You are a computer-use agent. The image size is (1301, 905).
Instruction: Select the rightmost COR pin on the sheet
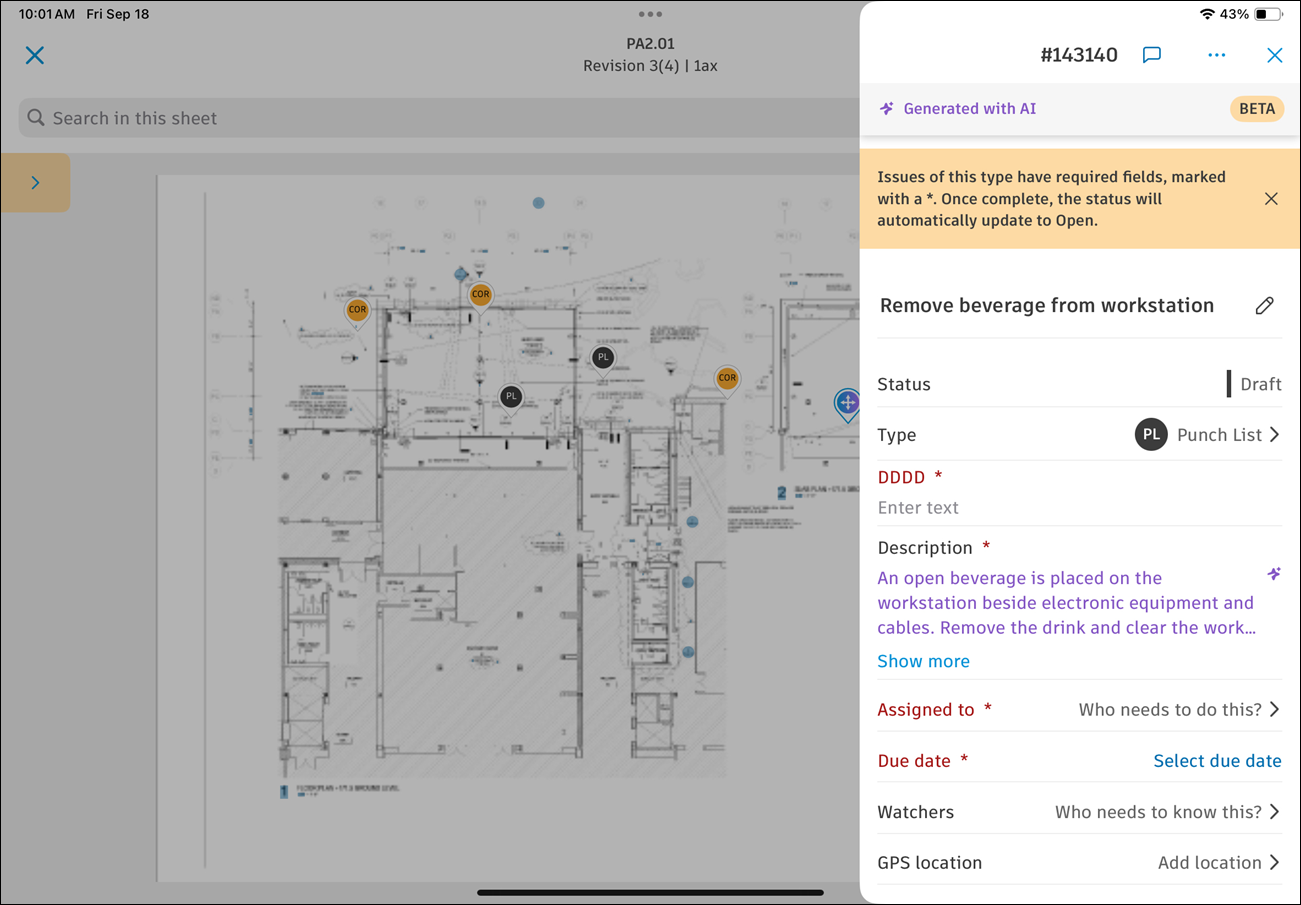tap(727, 380)
